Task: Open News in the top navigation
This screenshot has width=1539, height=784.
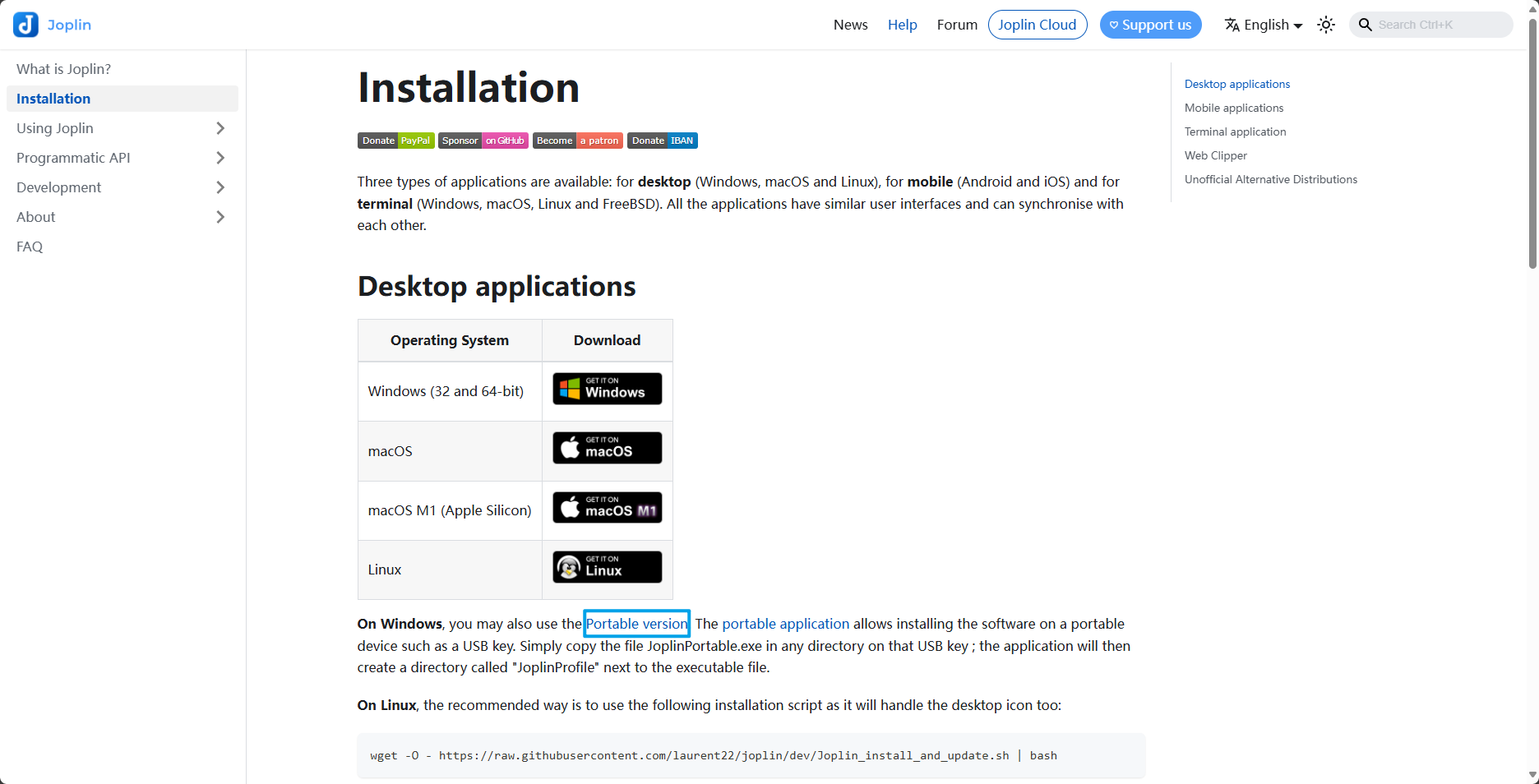Action: [x=850, y=25]
